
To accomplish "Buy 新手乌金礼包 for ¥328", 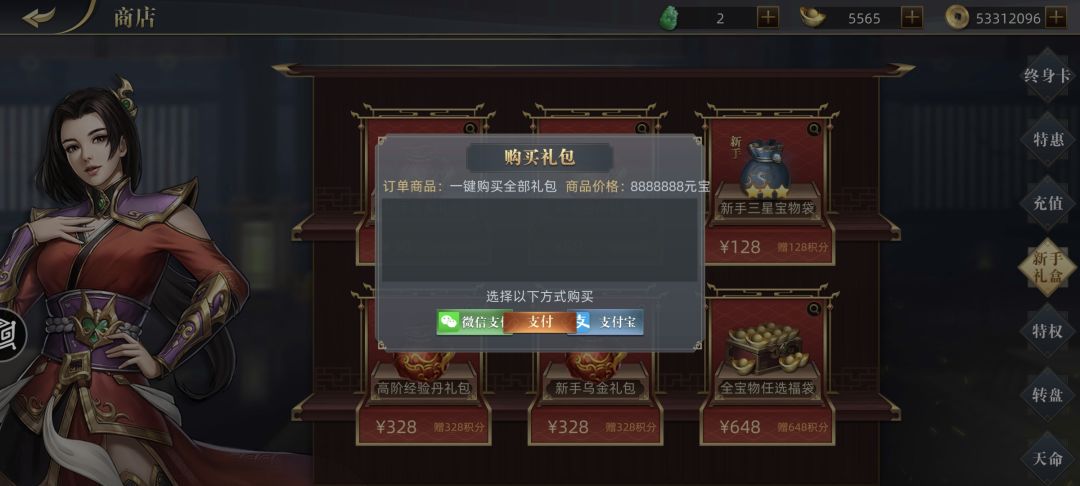I will coord(596,427).
